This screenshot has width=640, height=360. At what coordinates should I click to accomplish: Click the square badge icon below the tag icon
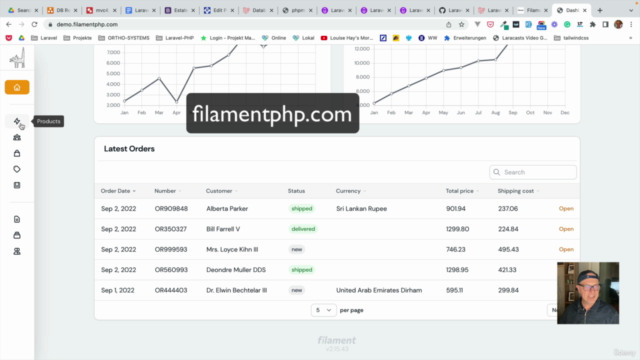click(17, 185)
